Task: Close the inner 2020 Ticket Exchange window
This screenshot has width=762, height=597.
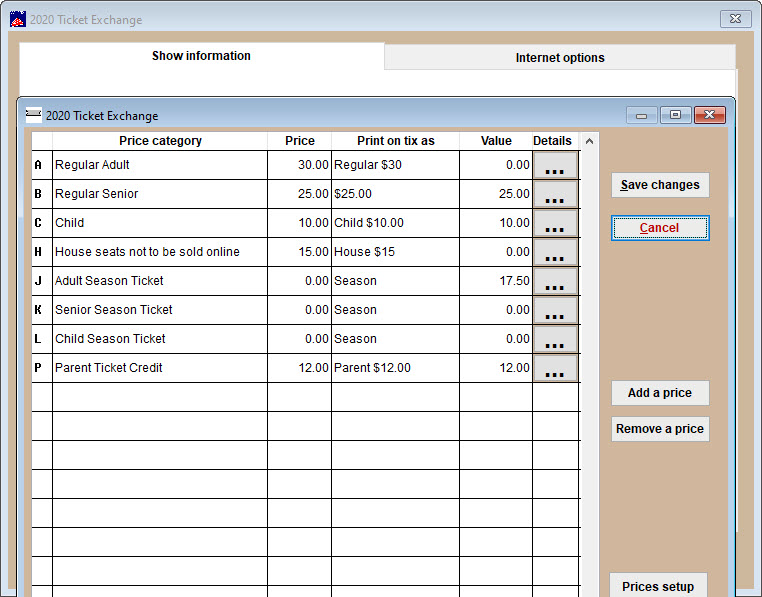Action: pyautogui.click(x=710, y=115)
